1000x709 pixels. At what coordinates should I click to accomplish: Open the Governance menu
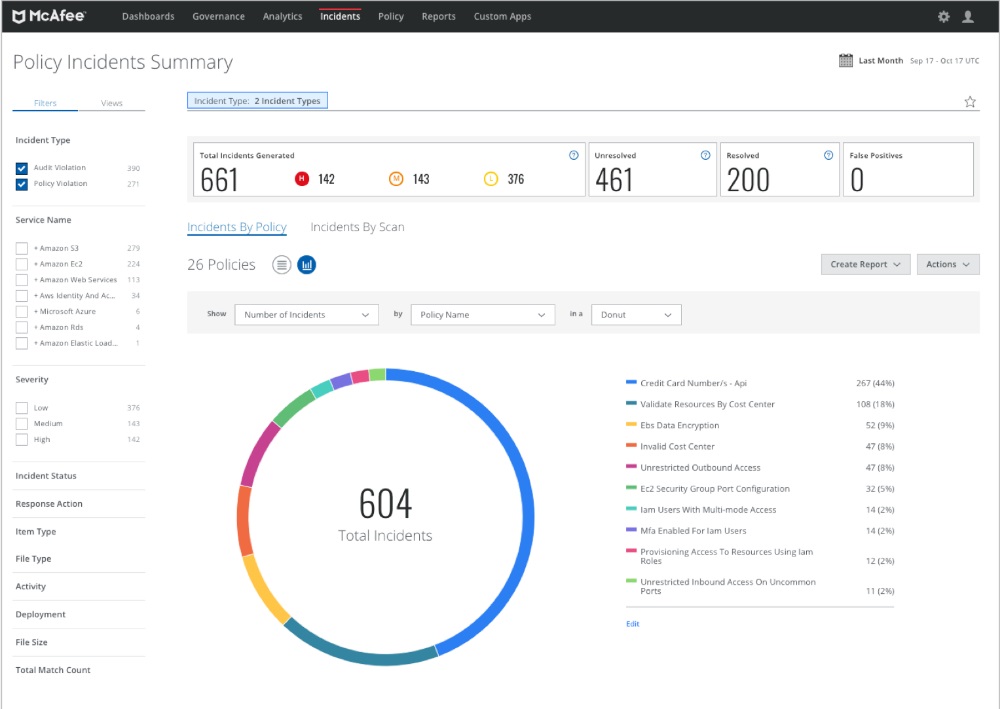tap(218, 16)
